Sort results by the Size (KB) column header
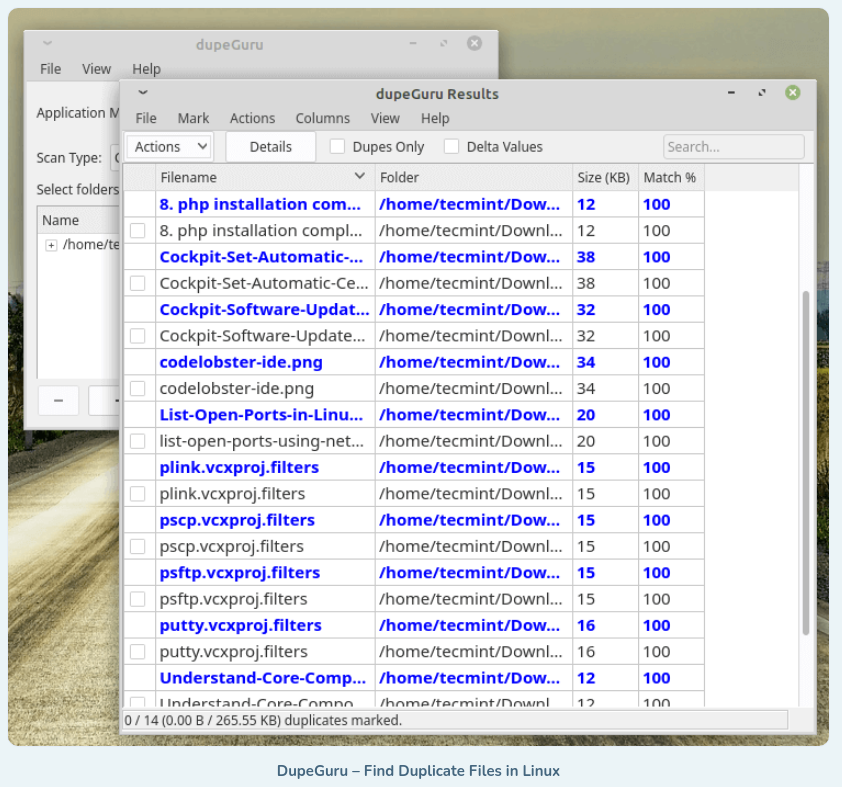Image resolution: width=842 pixels, height=787 pixels. tap(603, 177)
